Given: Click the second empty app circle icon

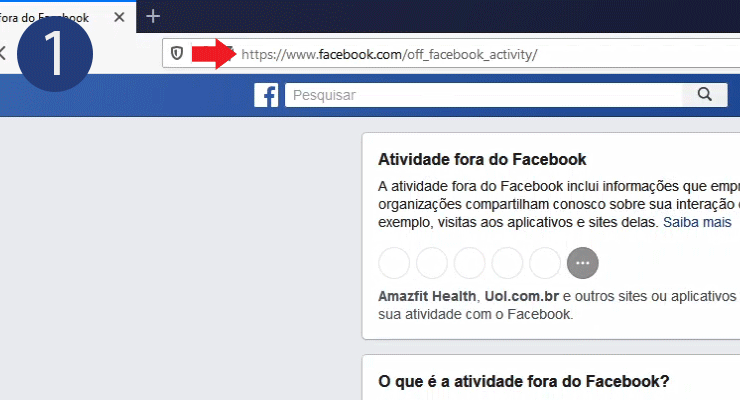Looking at the screenshot, I should [x=432, y=263].
